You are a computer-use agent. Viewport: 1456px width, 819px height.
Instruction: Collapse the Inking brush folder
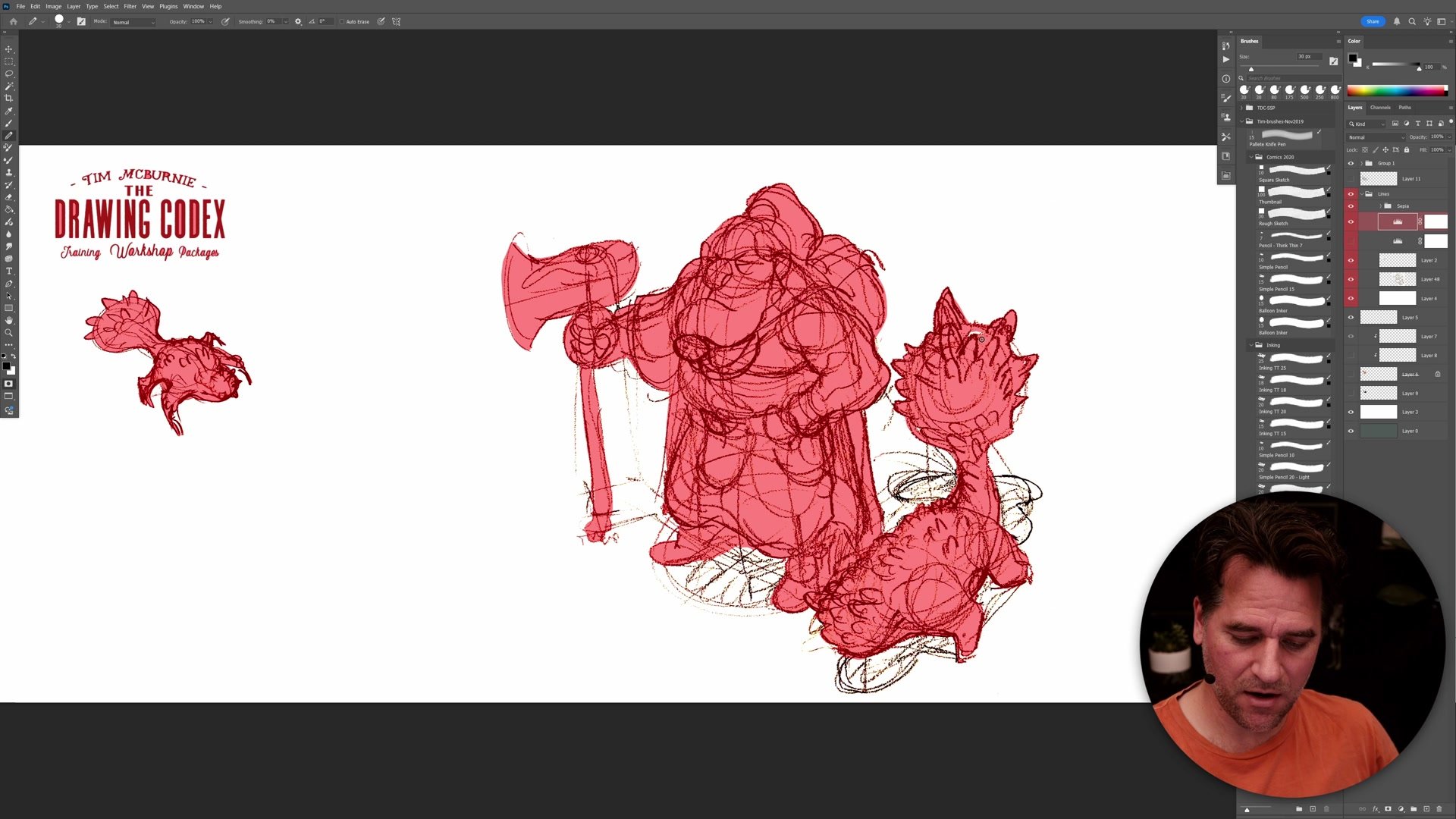[1251, 345]
